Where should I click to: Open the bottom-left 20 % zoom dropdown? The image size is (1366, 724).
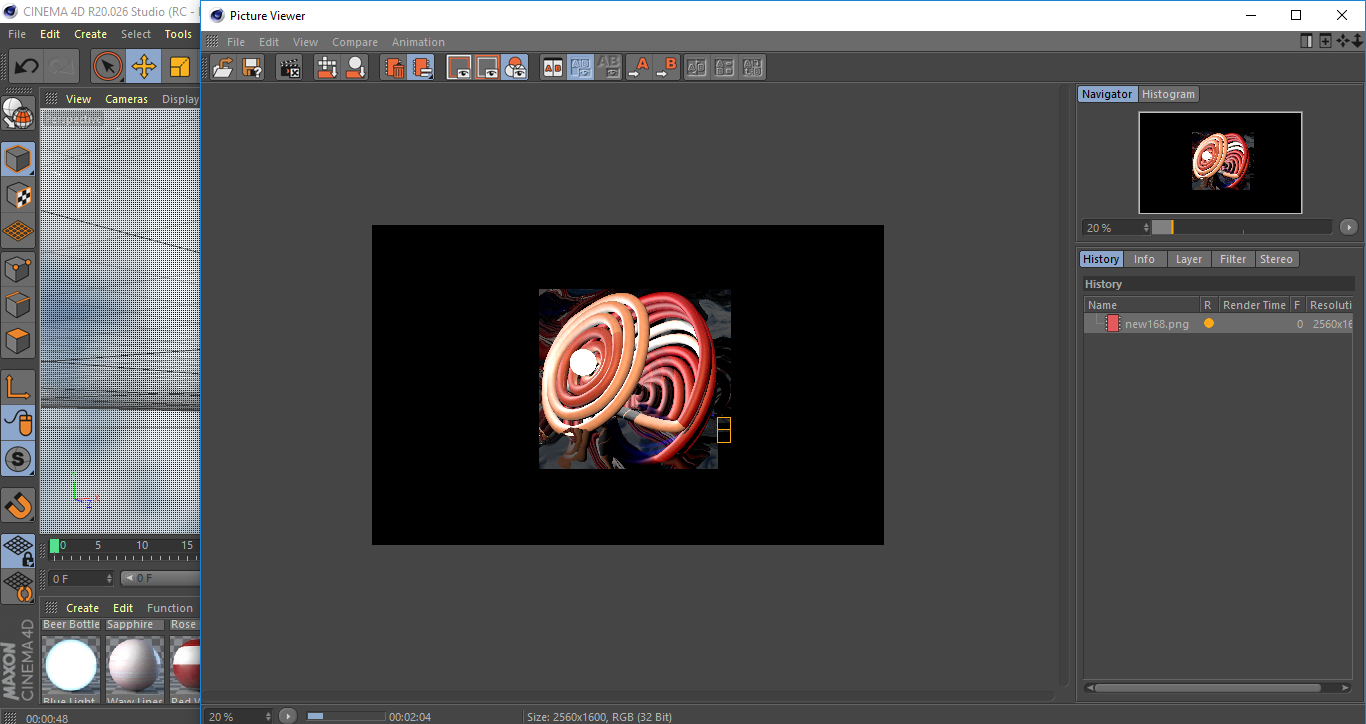(239, 716)
